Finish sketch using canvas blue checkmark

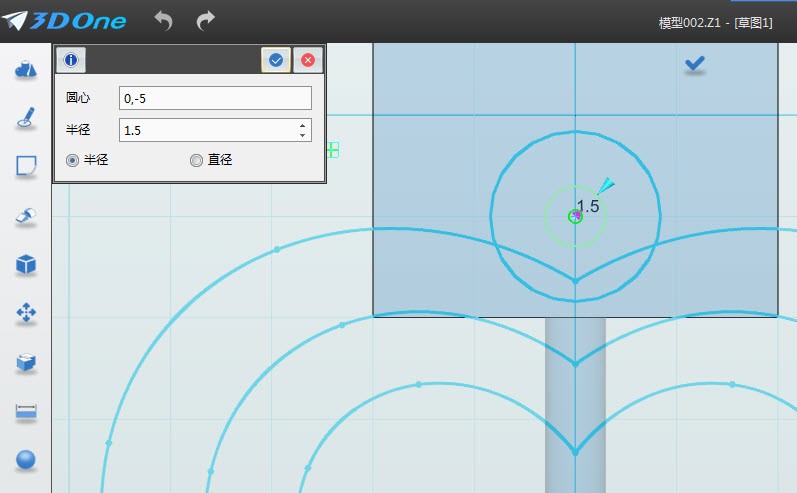695,64
